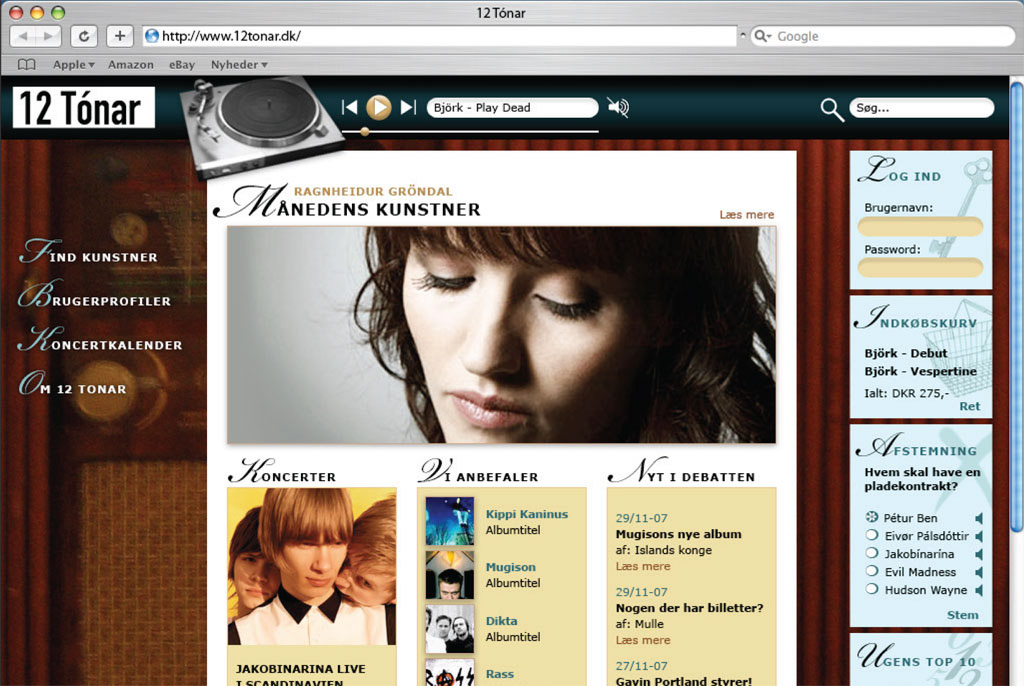Reload the page with refresh button
Image resolution: width=1024 pixels, height=686 pixels.
point(84,36)
